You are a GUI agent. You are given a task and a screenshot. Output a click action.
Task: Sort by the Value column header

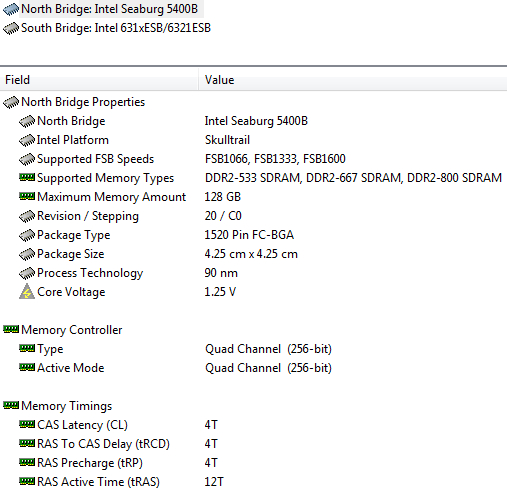pos(353,80)
